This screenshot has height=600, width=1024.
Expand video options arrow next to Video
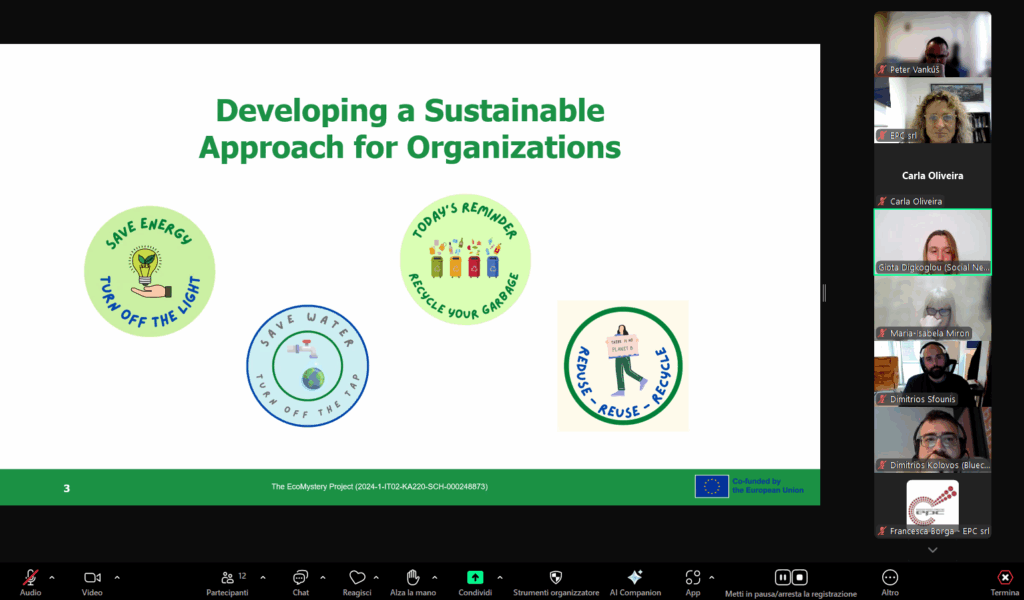click(117, 577)
